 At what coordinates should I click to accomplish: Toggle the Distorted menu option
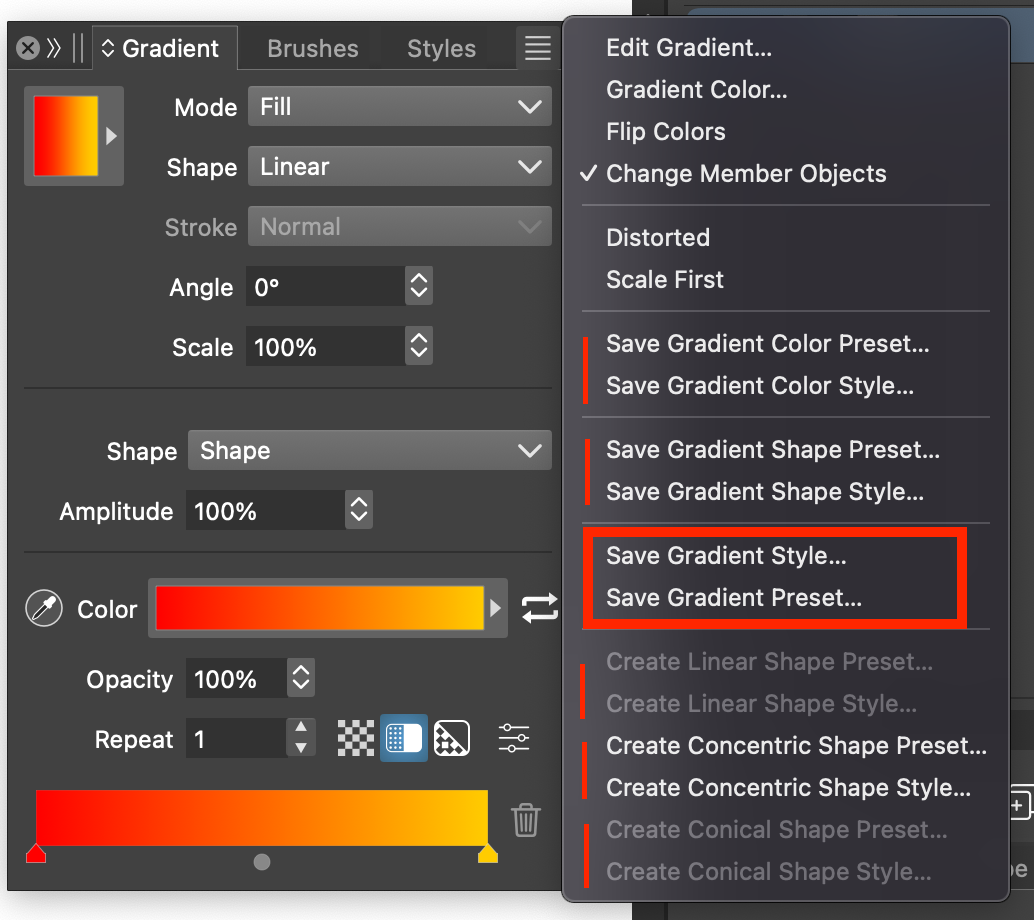tap(658, 238)
